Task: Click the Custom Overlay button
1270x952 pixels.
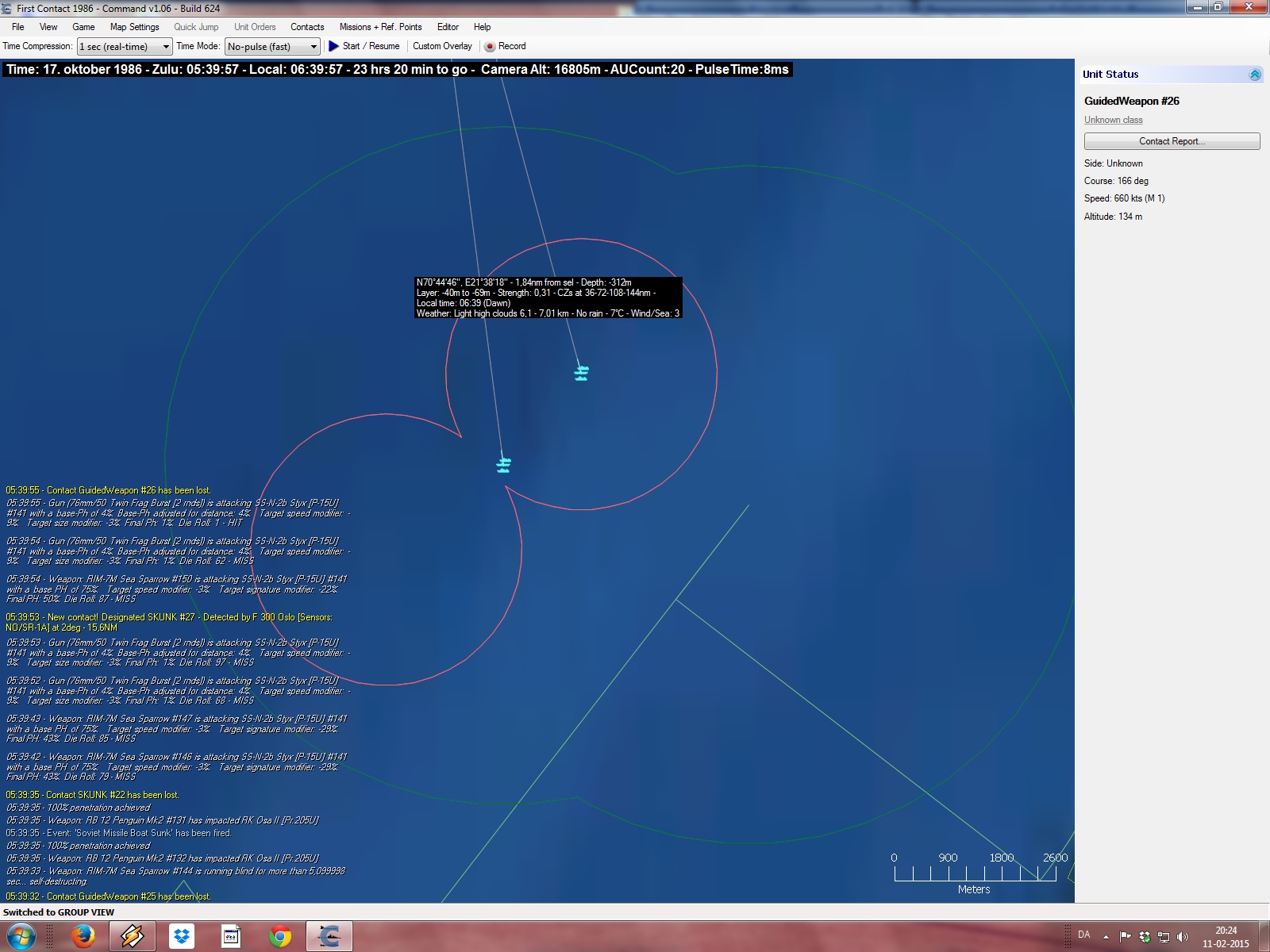Action: 442,46
